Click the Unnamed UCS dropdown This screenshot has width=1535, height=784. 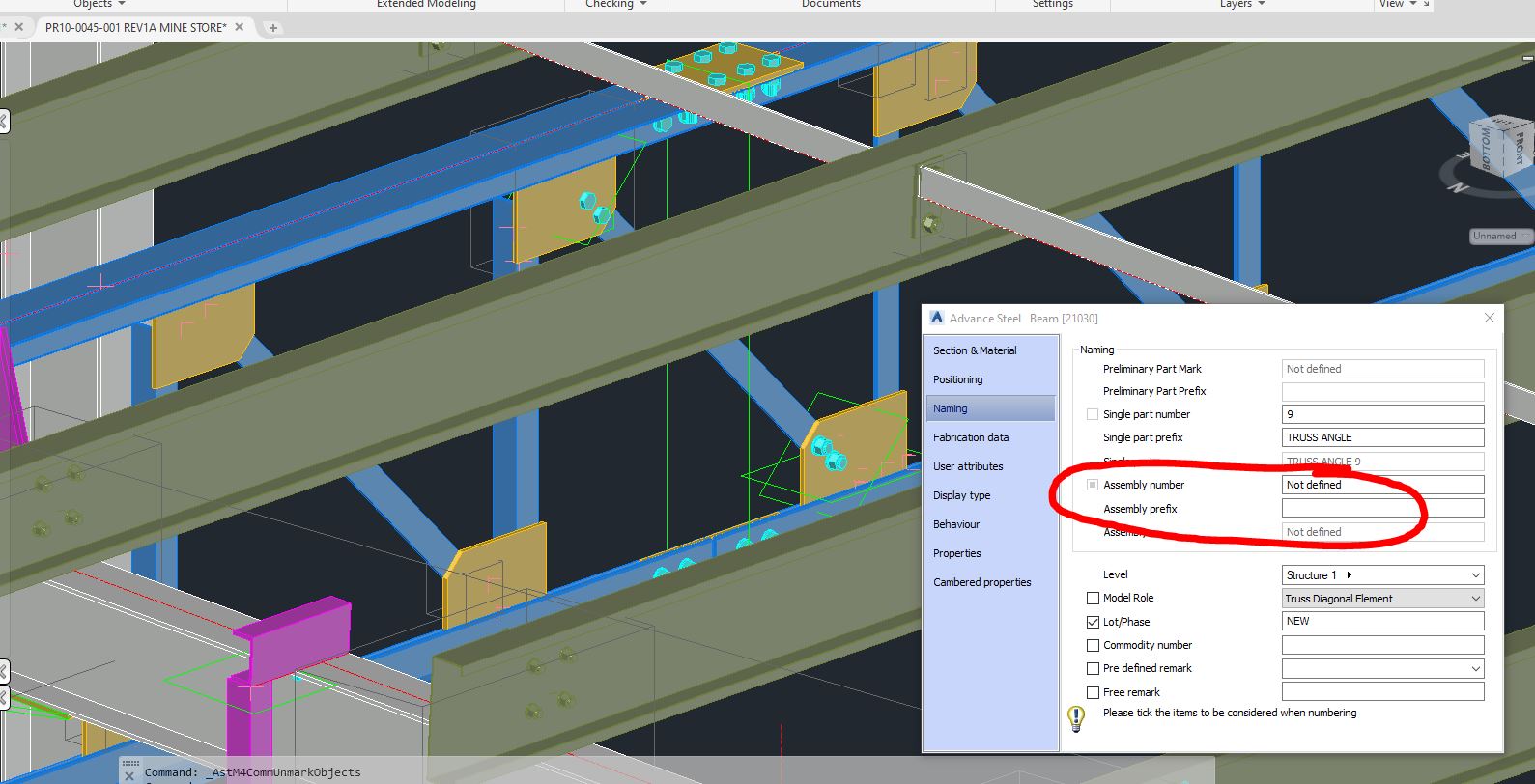[1501, 236]
